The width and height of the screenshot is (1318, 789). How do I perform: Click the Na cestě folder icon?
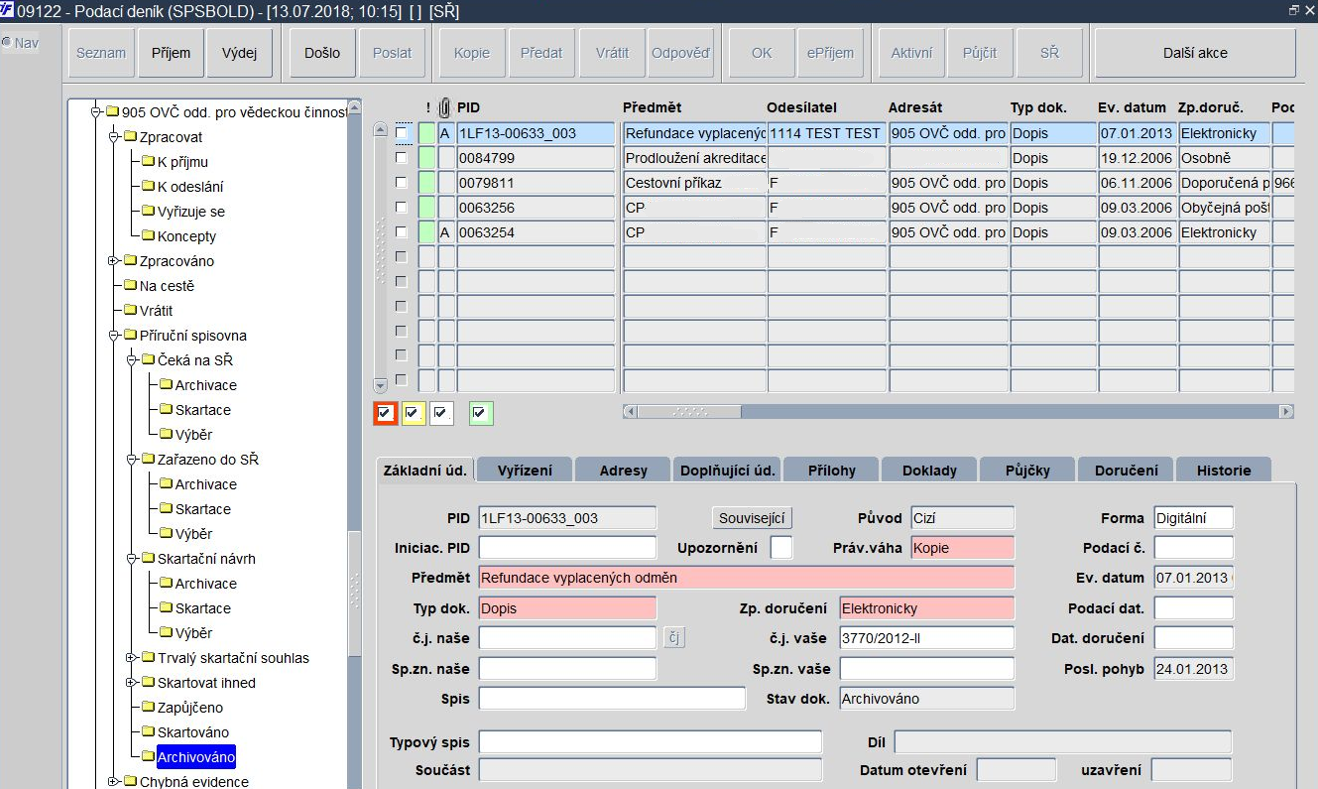130,286
